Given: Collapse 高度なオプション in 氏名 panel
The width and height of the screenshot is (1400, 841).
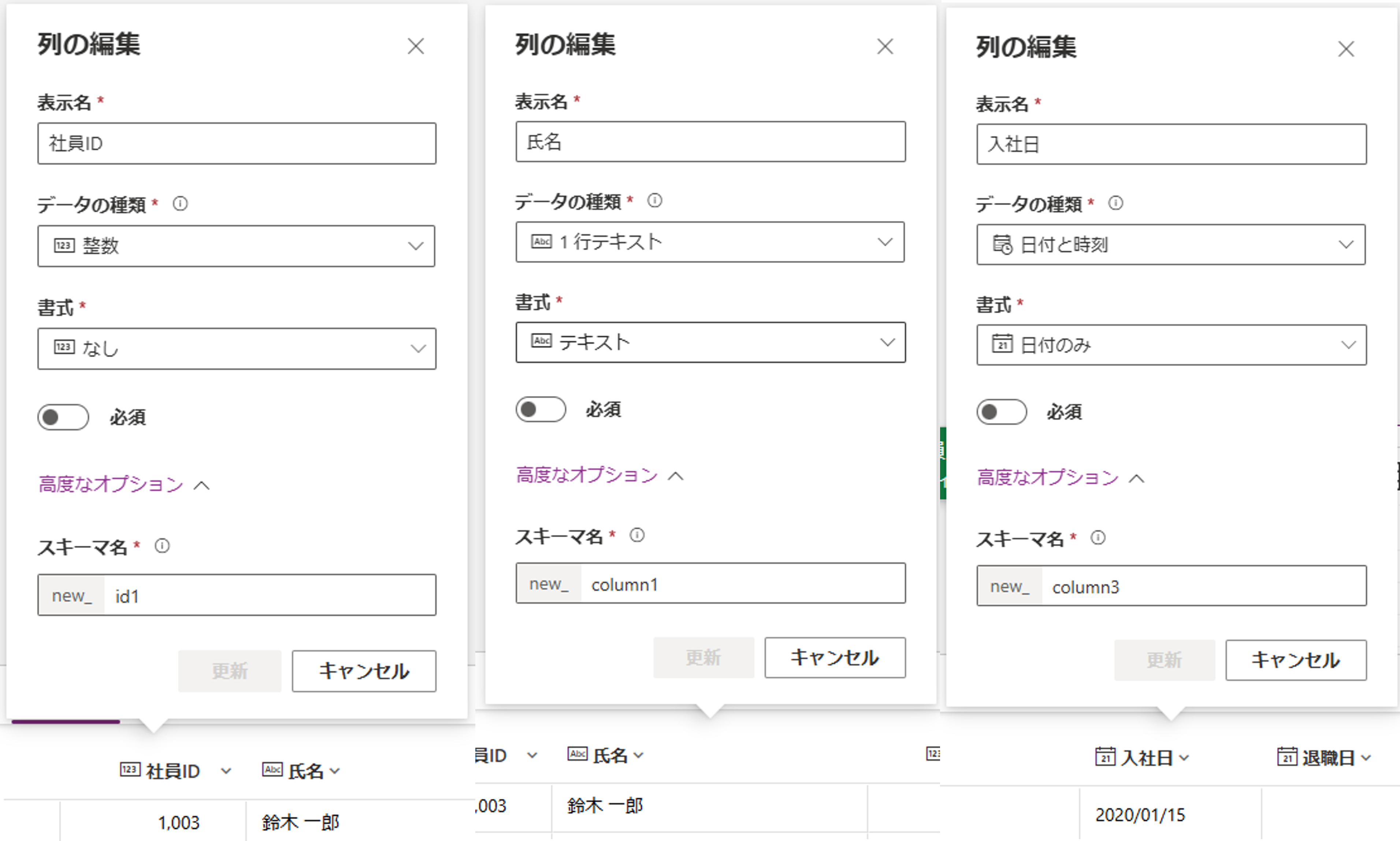Looking at the screenshot, I should [x=600, y=475].
